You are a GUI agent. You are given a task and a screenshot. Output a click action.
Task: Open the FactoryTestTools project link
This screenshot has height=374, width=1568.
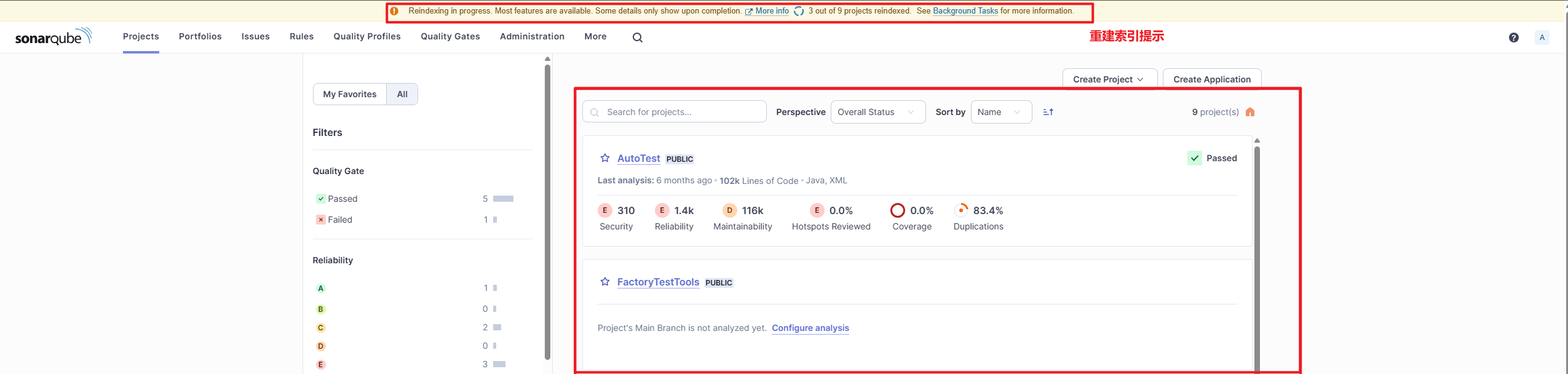click(659, 282)
